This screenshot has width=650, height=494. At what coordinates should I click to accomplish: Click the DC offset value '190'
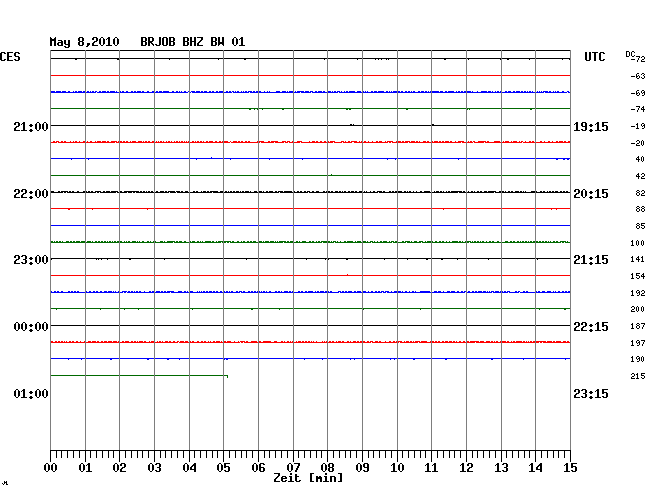point(638,359)
